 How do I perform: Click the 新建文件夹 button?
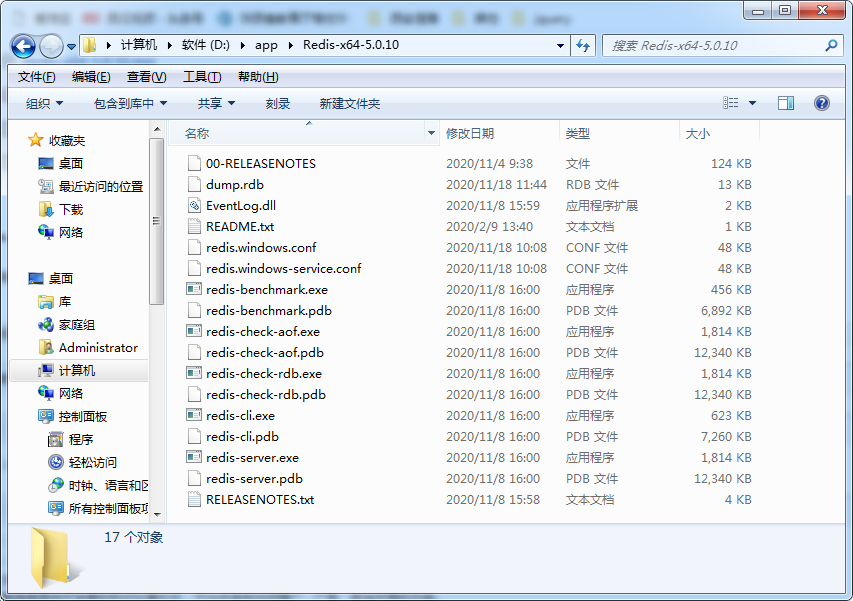pos(350,103)
